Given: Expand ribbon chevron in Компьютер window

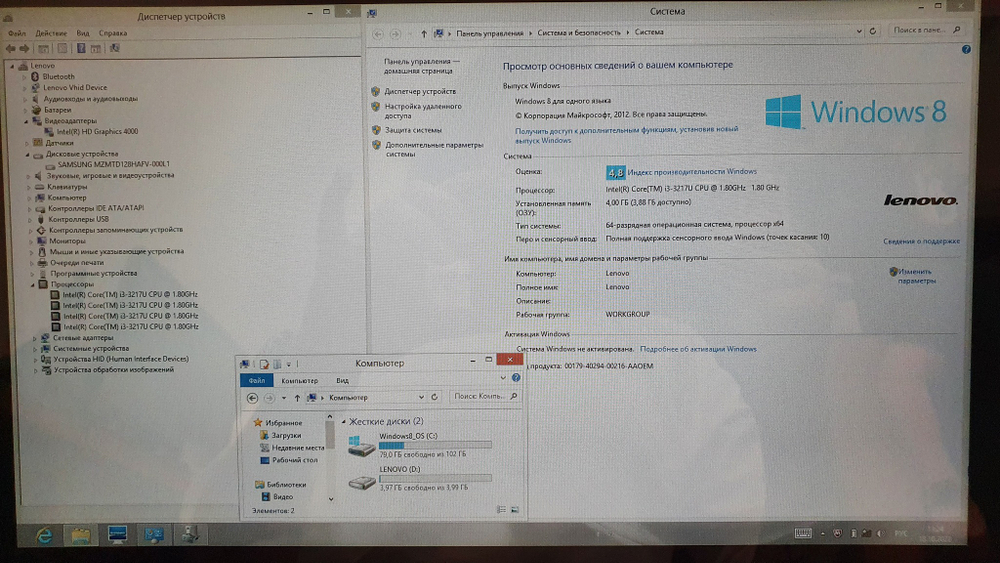Looking at the screenshot, I should coord(503,378).
